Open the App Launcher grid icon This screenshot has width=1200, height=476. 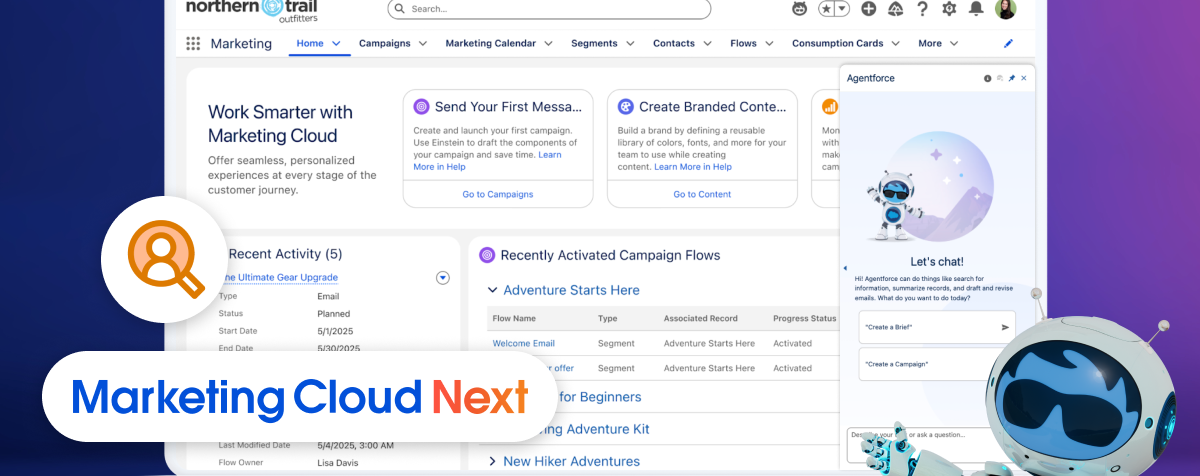coord(193,44)
